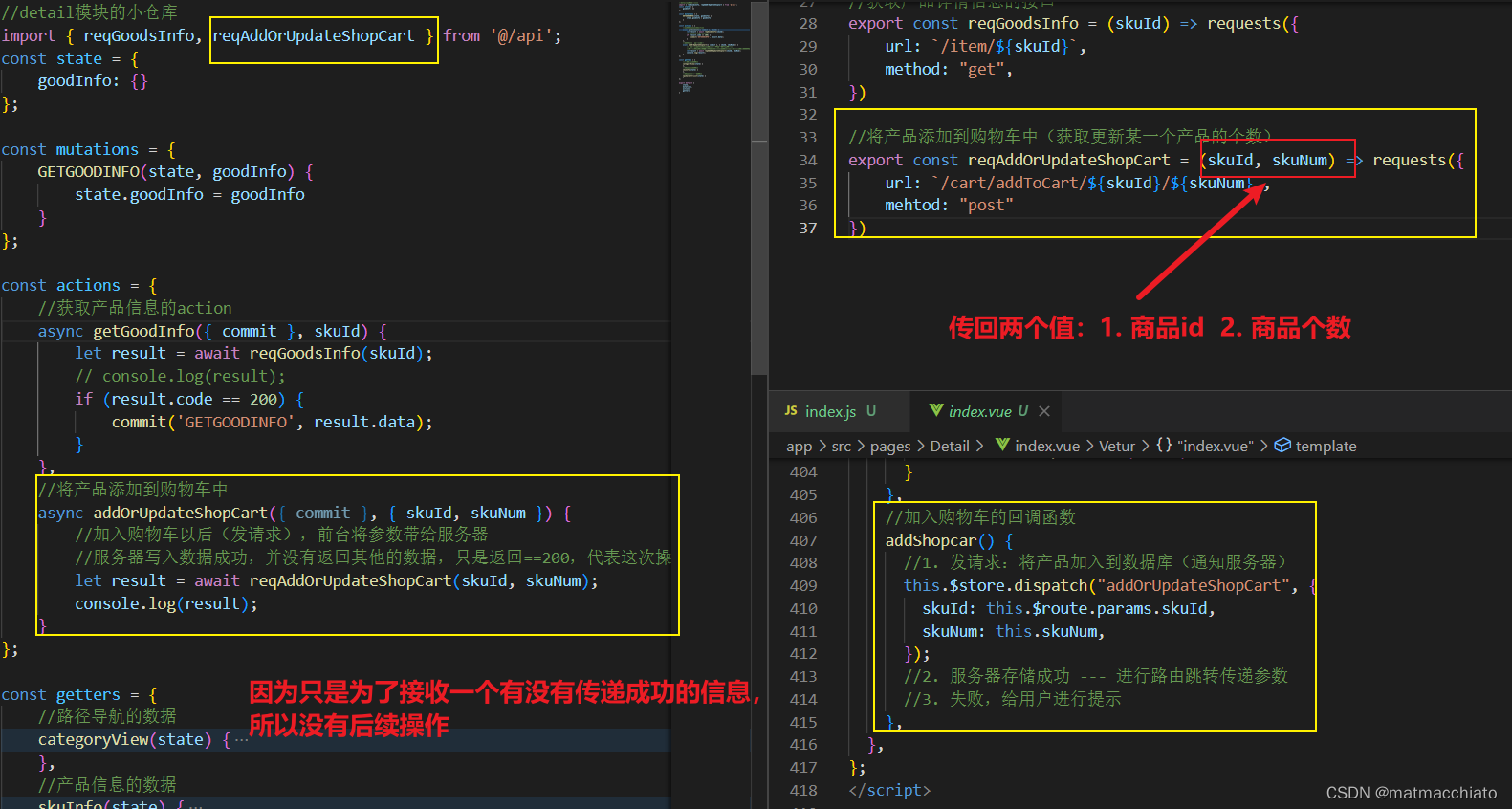
Task: Click reqAddOrUpdateShopCart in the import line
Action: (314, 36)
